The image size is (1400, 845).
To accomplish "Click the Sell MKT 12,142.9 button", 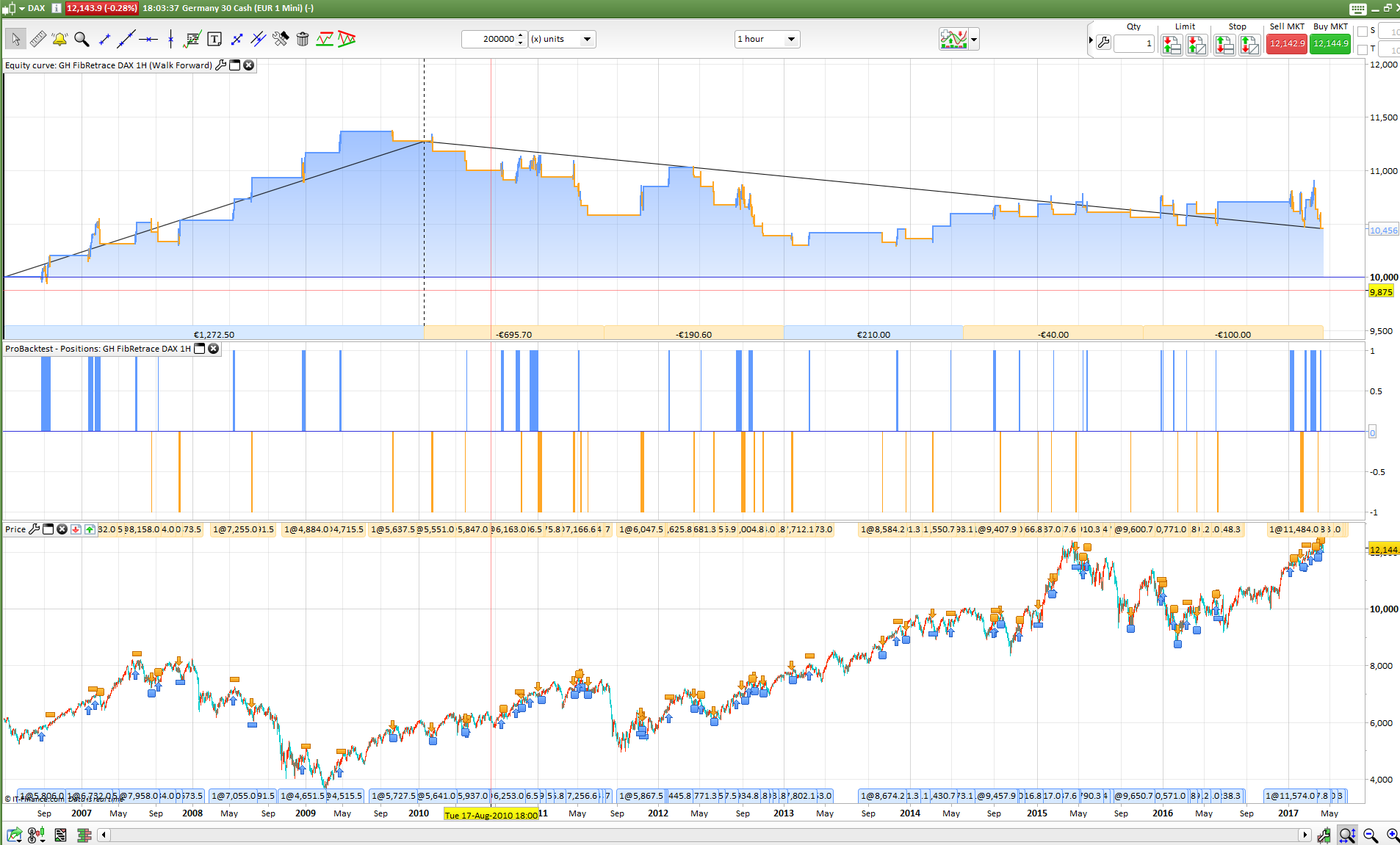I will pos(1287,44).
